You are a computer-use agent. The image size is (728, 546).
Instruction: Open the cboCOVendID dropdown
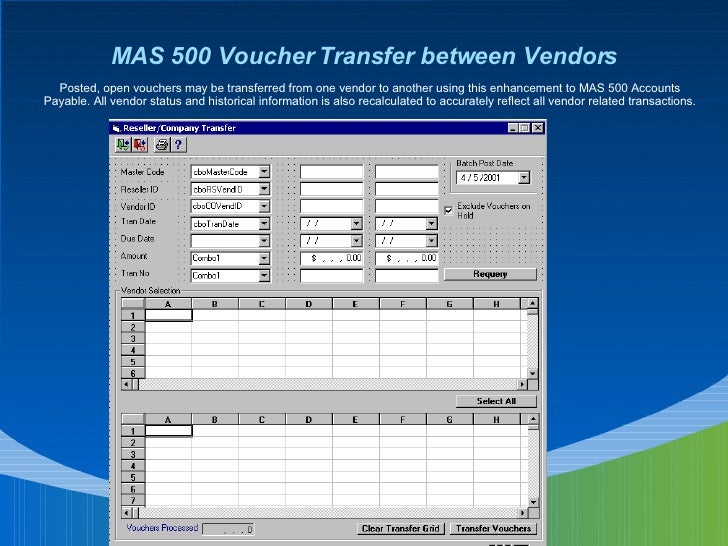point(264,206)
